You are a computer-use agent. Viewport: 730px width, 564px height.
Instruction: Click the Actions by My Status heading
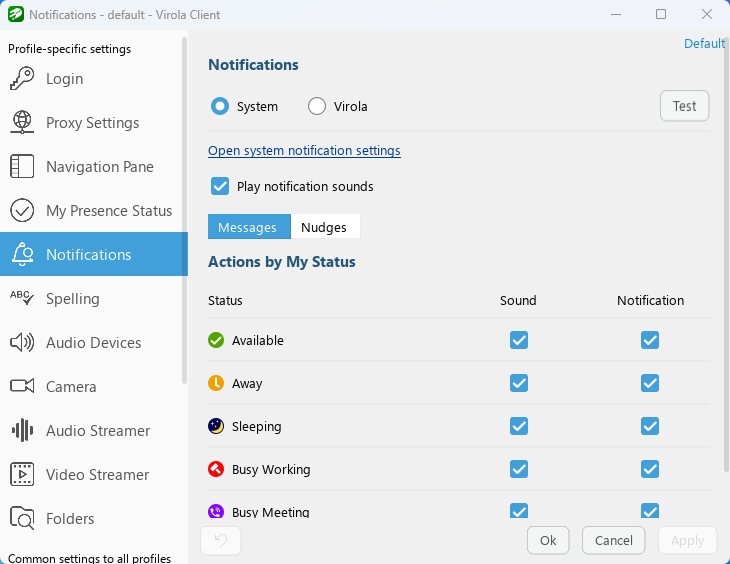click(282, 262)
